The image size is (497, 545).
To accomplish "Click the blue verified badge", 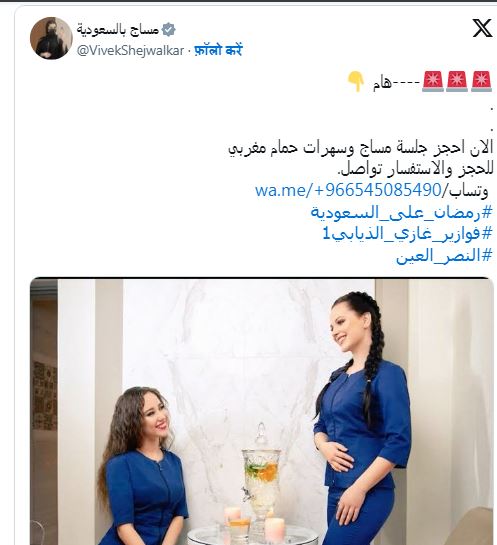I will 169,30.
